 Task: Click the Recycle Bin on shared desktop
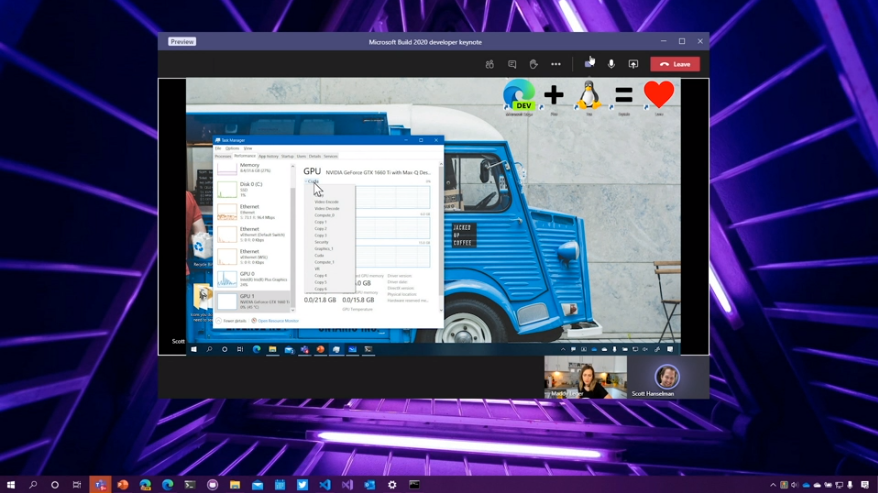coord(200,250)
